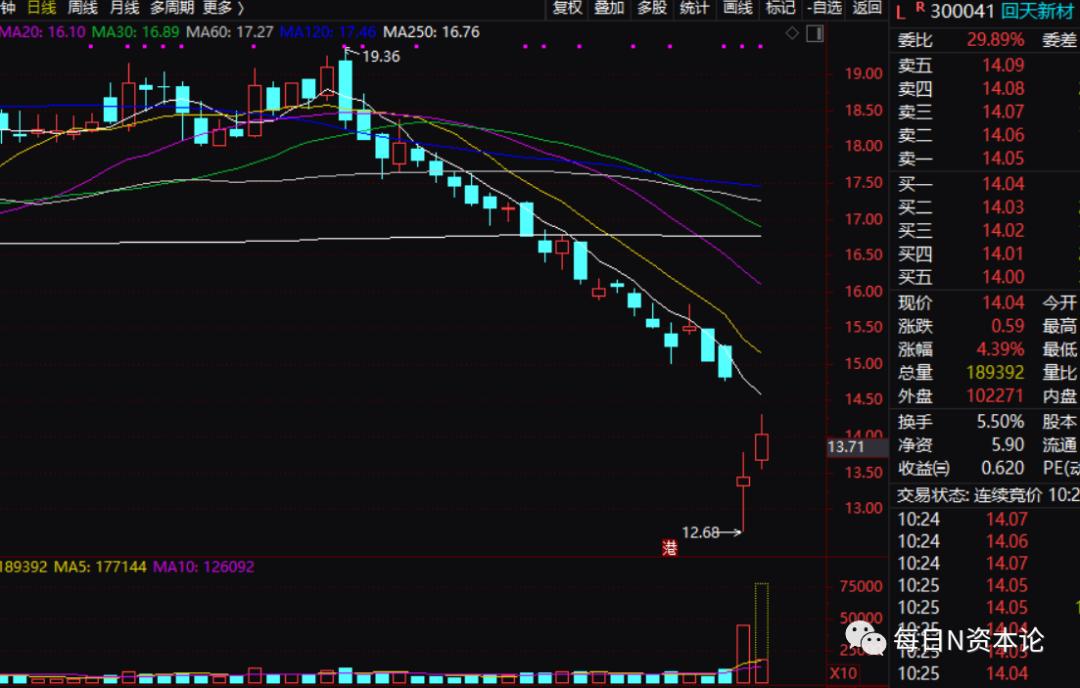Screen dimensions: 1080x688
Task: Click the 总量 189392 volume value
Action: (995, 373)
